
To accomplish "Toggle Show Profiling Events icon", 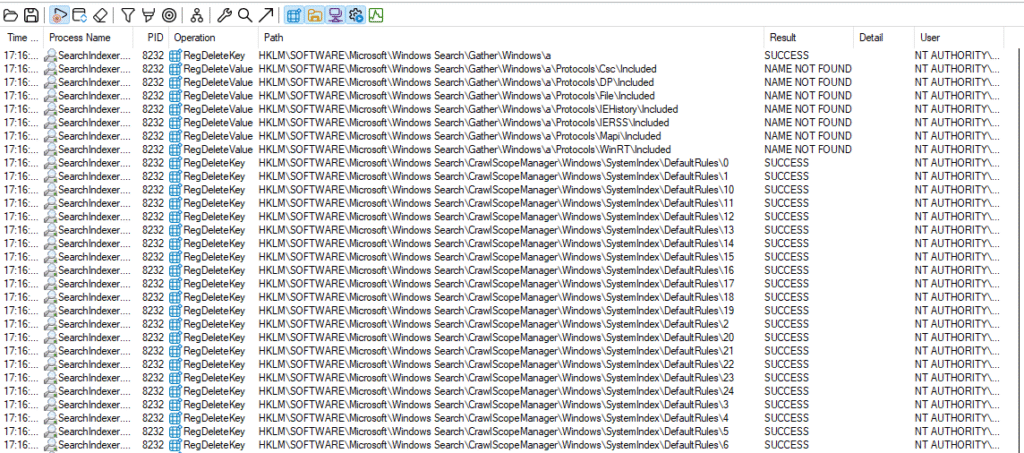I will point(376,15).
